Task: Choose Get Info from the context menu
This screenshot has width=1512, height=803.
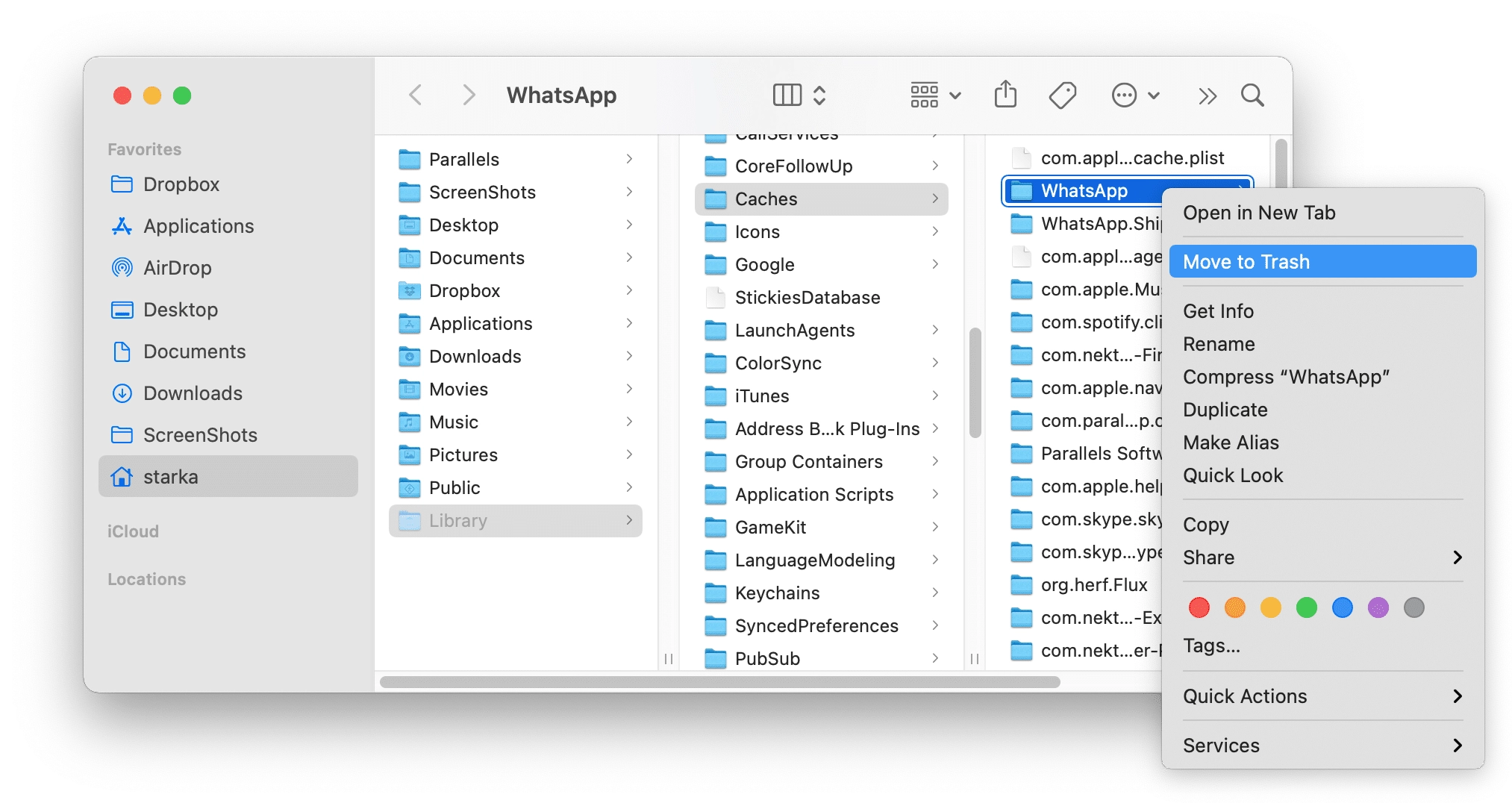Action: coord(1322,311)
